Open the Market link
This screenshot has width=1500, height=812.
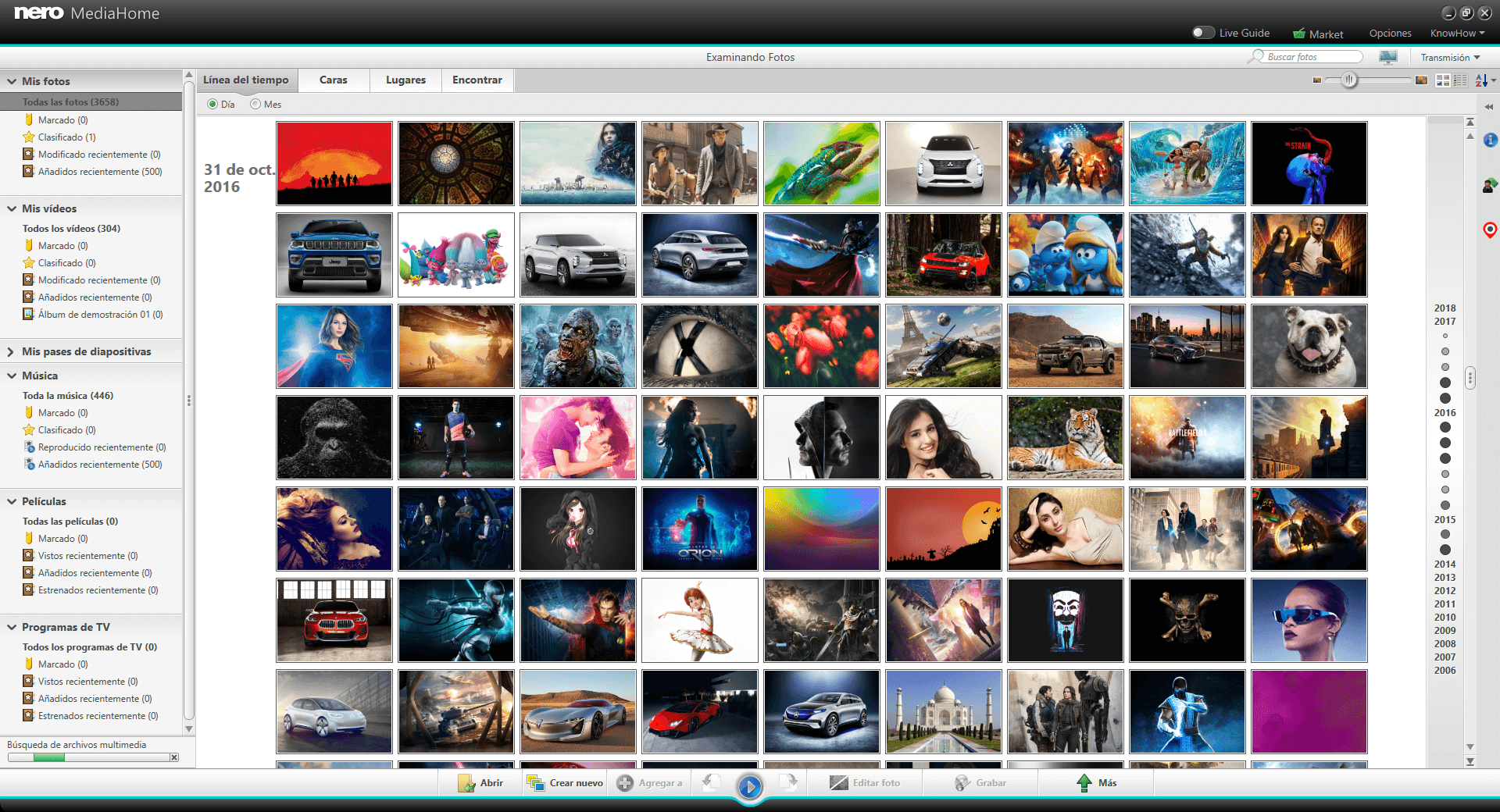[1326, 34]
